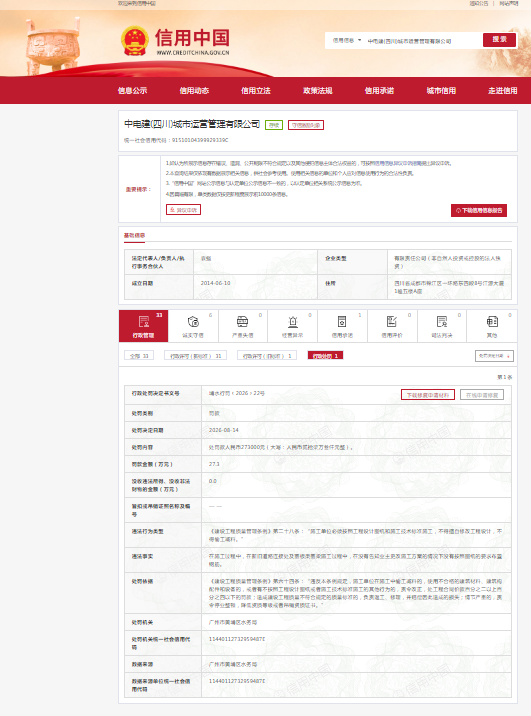Viewport: 531px width, 716px height.
Task: Click the 基础信息 section heading
Action: [134, 235]
